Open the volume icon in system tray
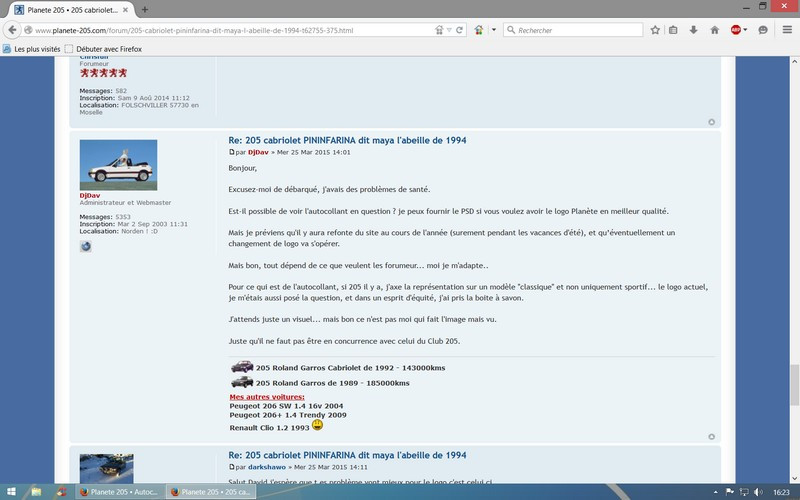The width and height of the screenshot is (800, 500). (758, 492)
